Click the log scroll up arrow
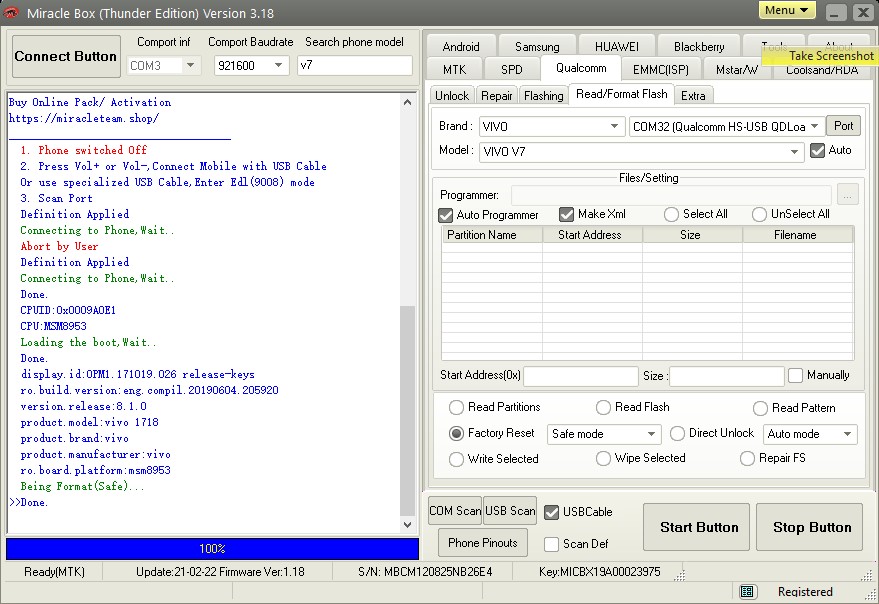This screenshot has width=879, height=604. 408,102
